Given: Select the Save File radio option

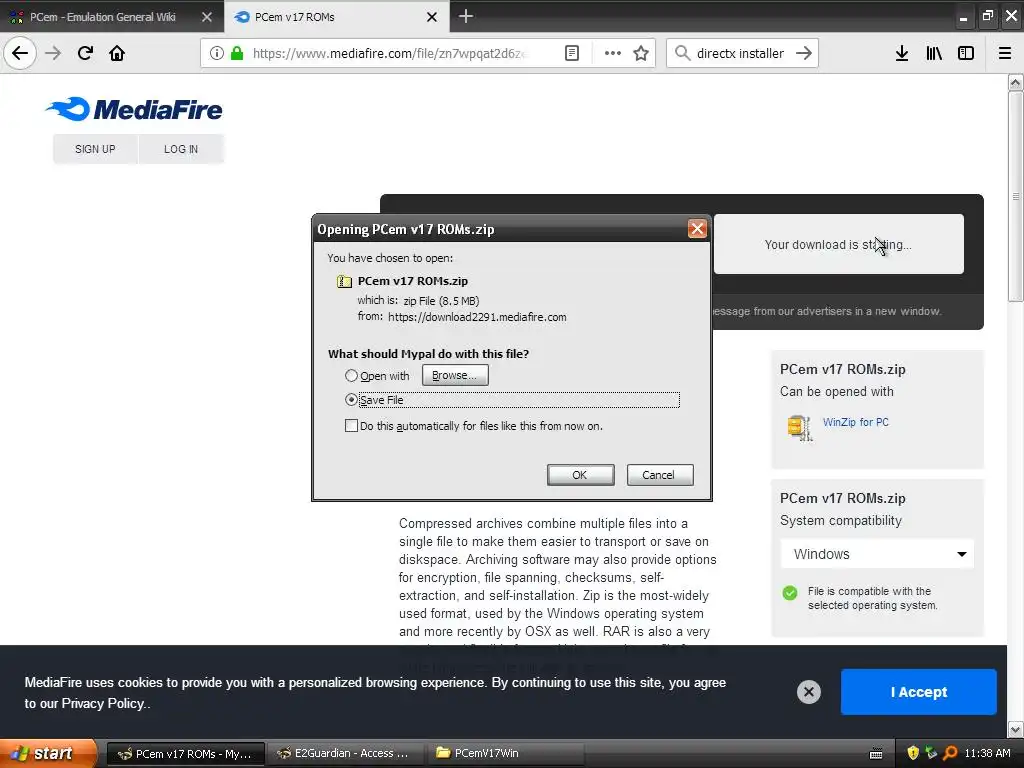Looking at the screenshot, I should pyautogui.click(x=351, y=399).
